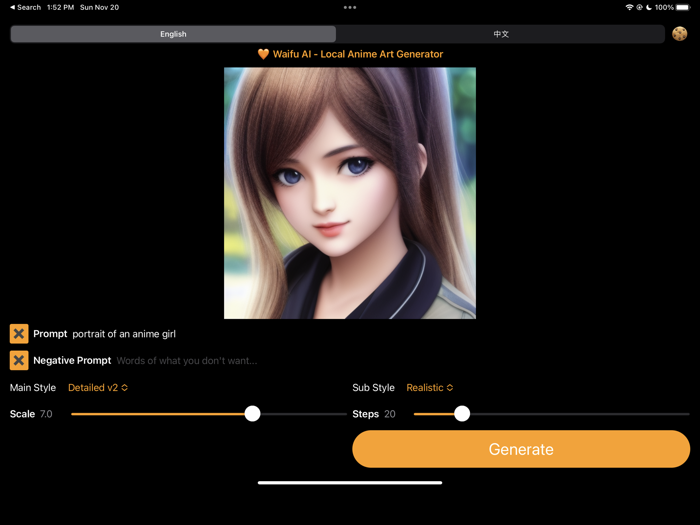Go back via the Search link in the status bar
This screenshot has height=525, width=700.
[25, 7]
